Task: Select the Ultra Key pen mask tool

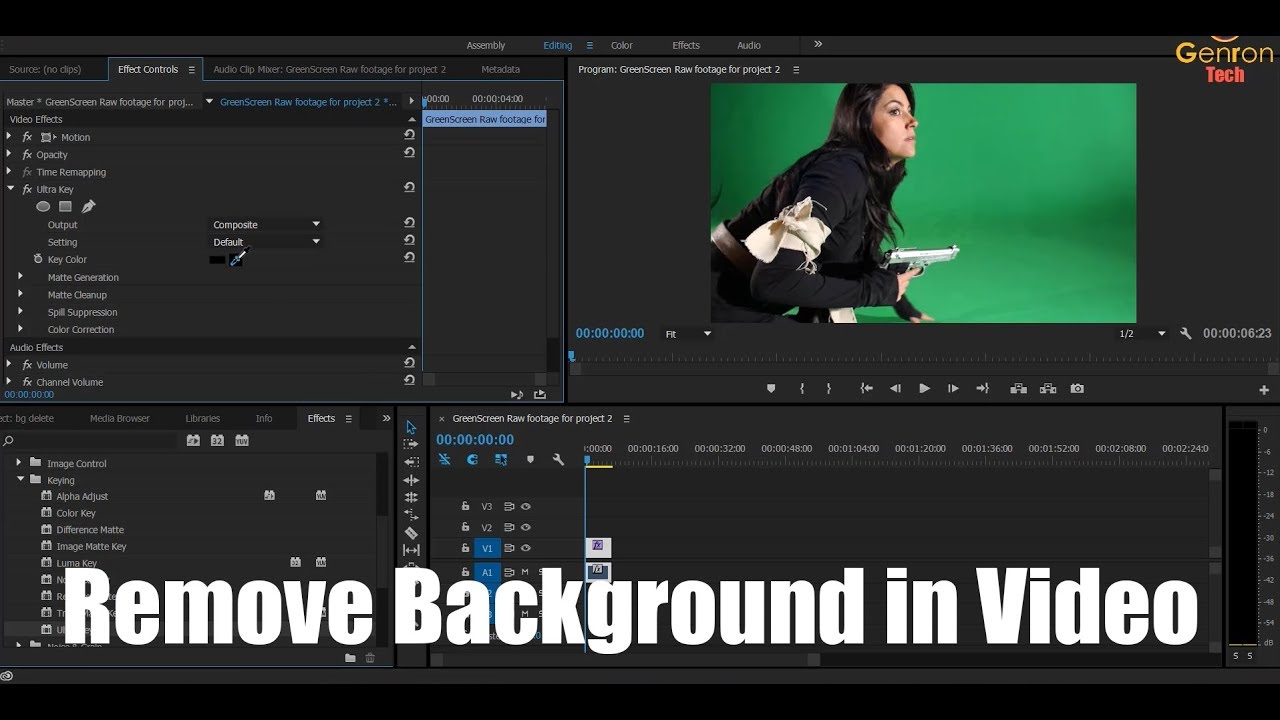Action: (88, 207)
